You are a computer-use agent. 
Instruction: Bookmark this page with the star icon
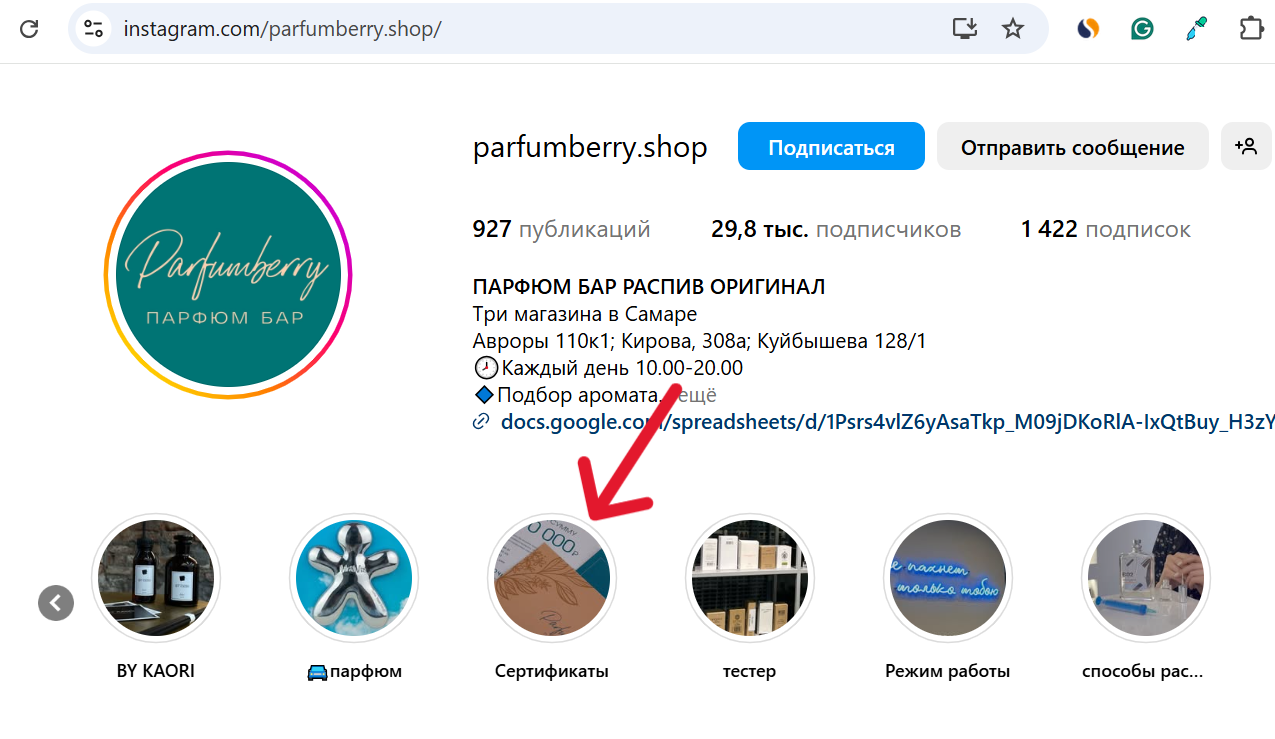[x=1013, y=28]
